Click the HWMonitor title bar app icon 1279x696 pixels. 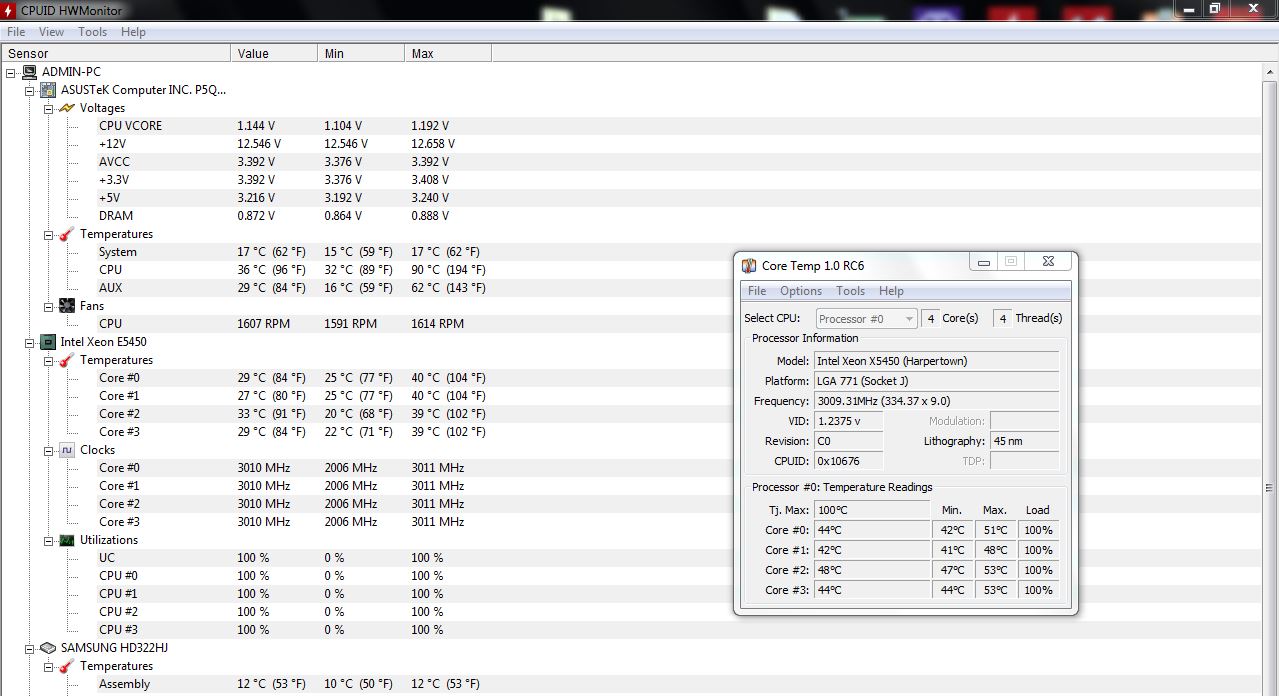coord(9,10)
